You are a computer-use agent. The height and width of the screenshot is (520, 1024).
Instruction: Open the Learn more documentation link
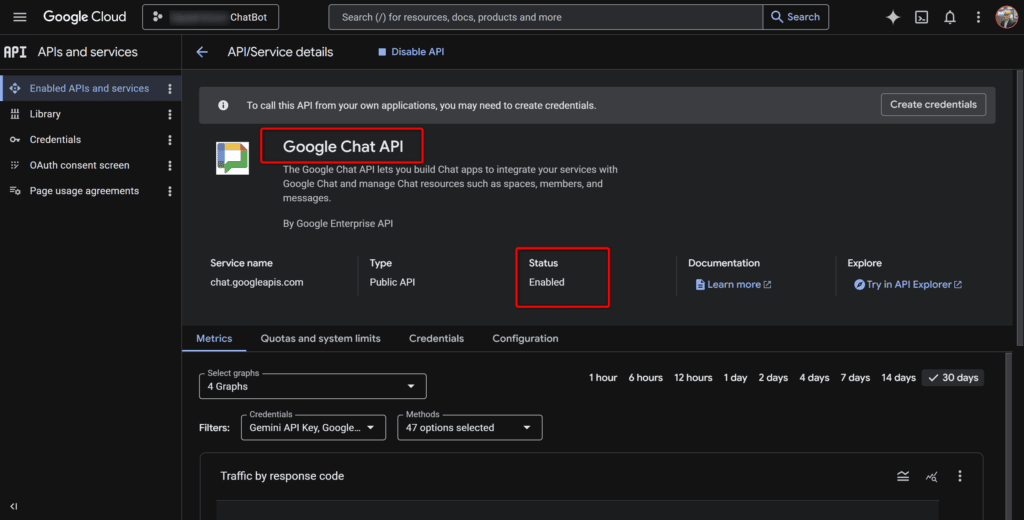[733, 284]
